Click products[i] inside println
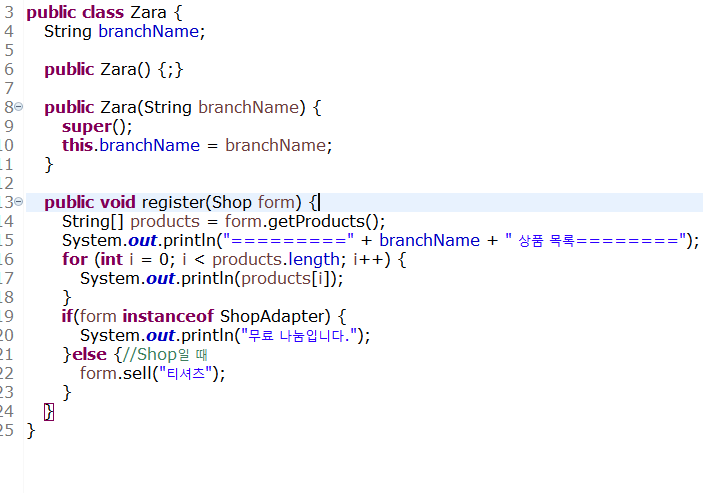Screen dimensions: 703x493 288,279
